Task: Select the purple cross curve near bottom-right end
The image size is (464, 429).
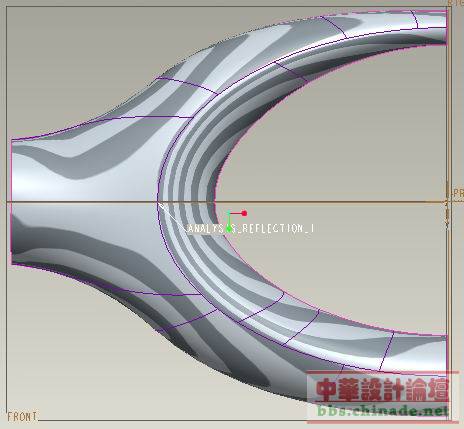Action: coord(387,351)
